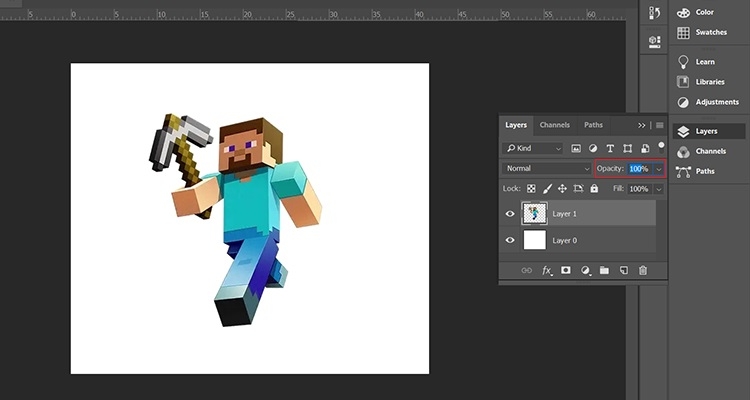Image resolution: width=750 pixels, height=400 pixels.
Task: Hide Layer 1 using its eye icon
Action: [x=510, y=213]
